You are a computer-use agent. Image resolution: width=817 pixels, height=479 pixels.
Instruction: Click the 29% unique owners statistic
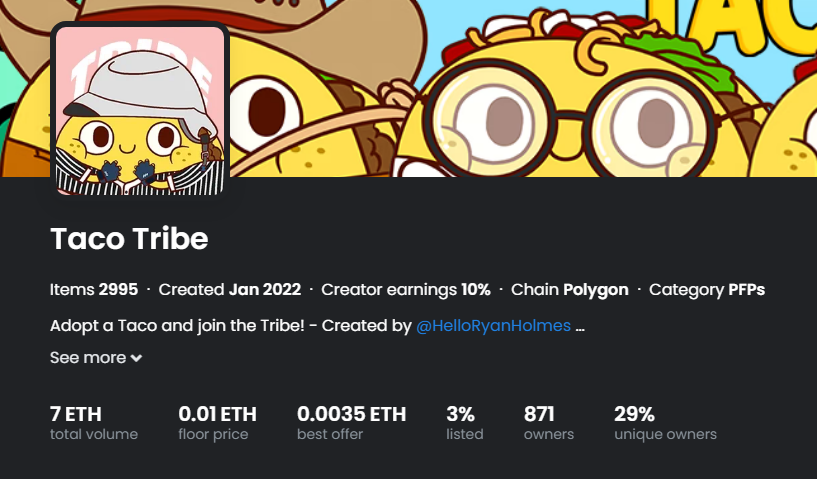tap(665, 423)
